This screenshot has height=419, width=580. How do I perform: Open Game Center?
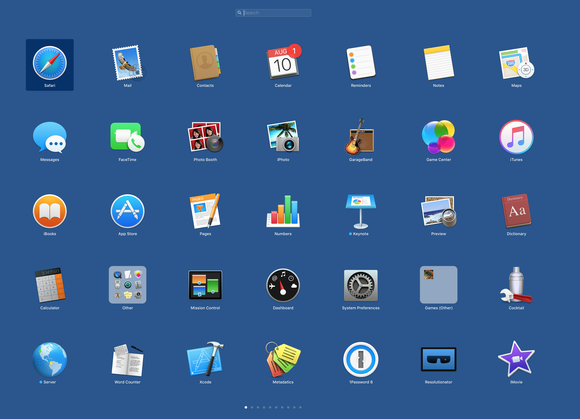click(439, 137)
